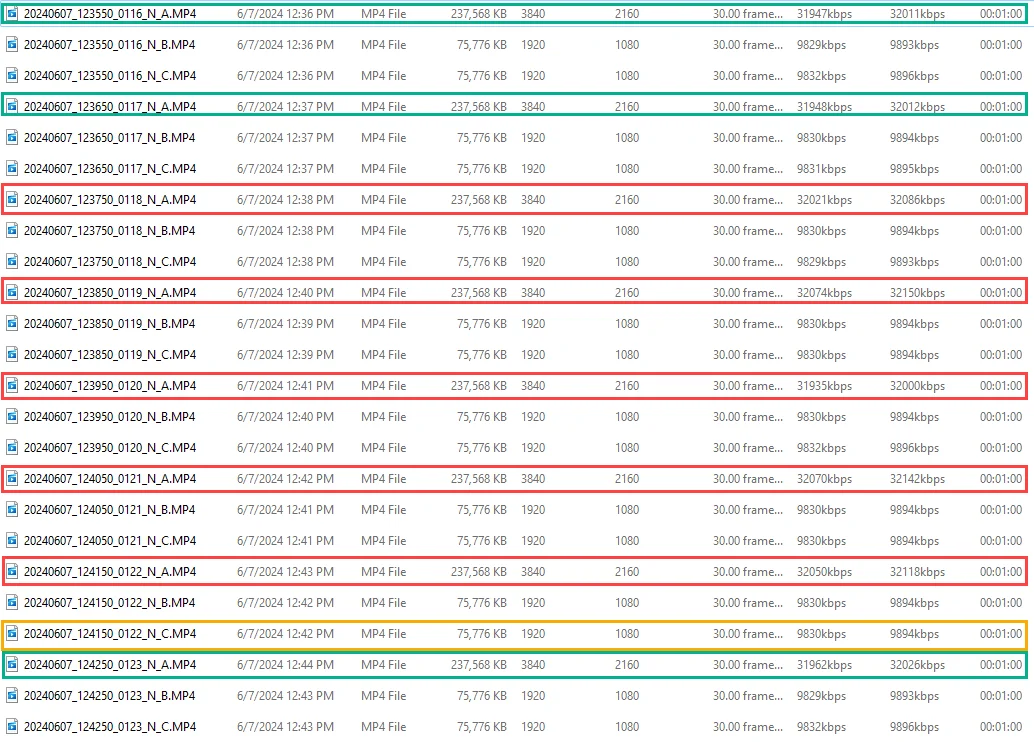Select file name 20240607_124150_0122_N_A.MP4
The width and height of the screenshot is (1034, 742).
pyautogui.click(x=110, y=572)
